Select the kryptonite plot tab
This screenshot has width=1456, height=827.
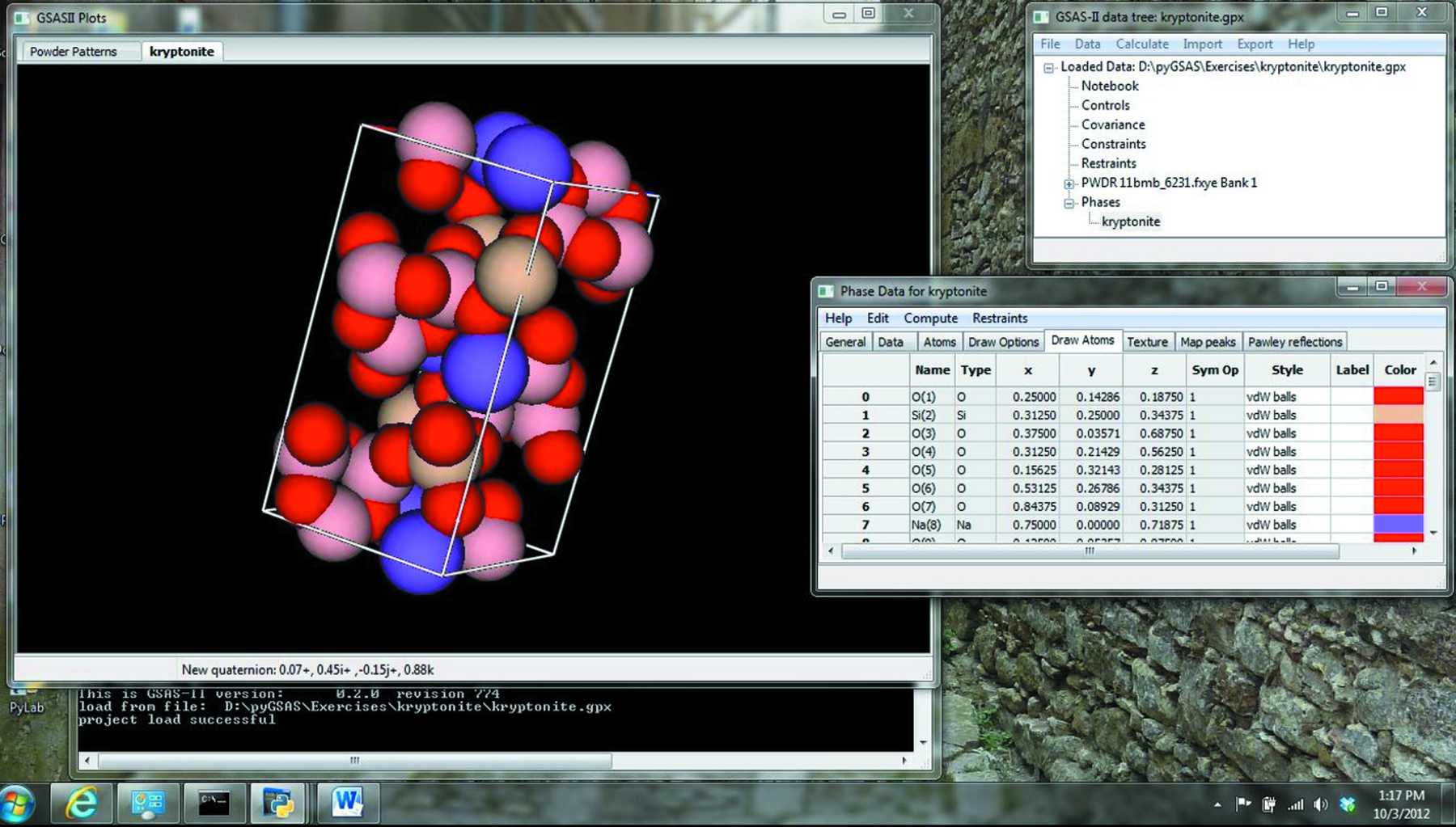pos(182,52)
